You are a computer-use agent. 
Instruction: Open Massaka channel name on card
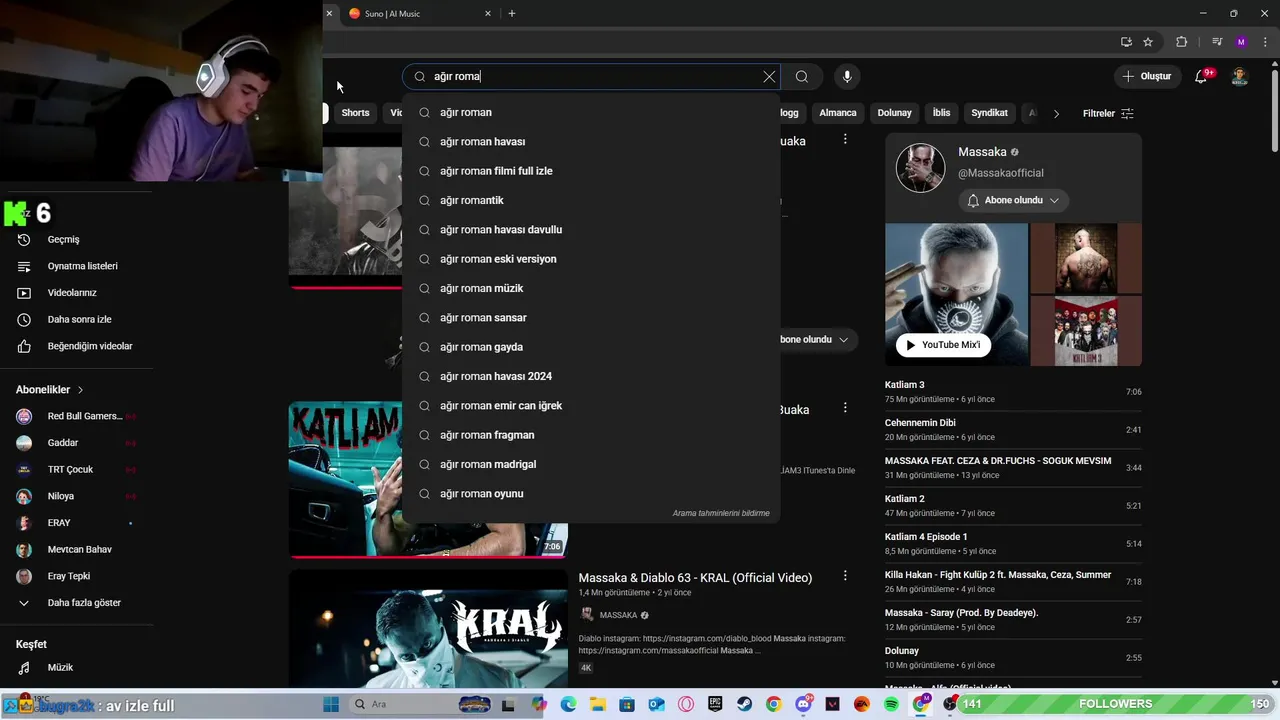click(x=982, y=152)
